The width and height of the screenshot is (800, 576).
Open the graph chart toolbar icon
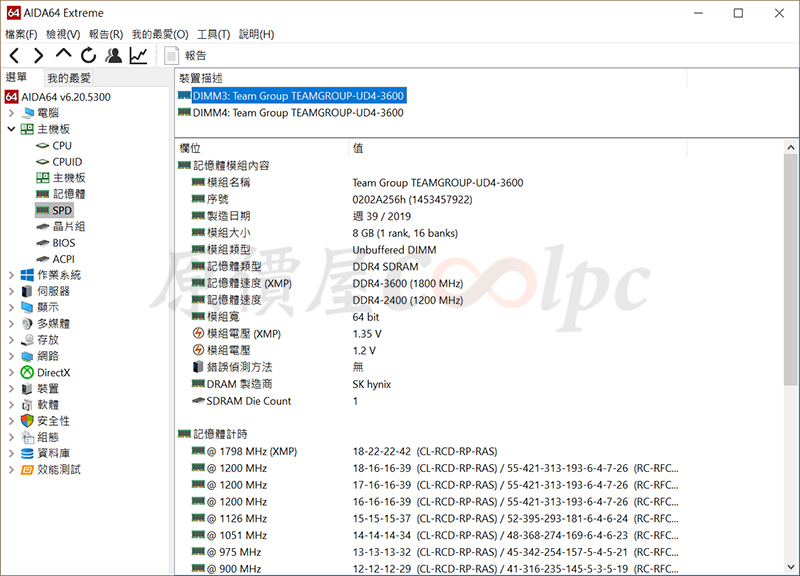(x=138, y=55)
